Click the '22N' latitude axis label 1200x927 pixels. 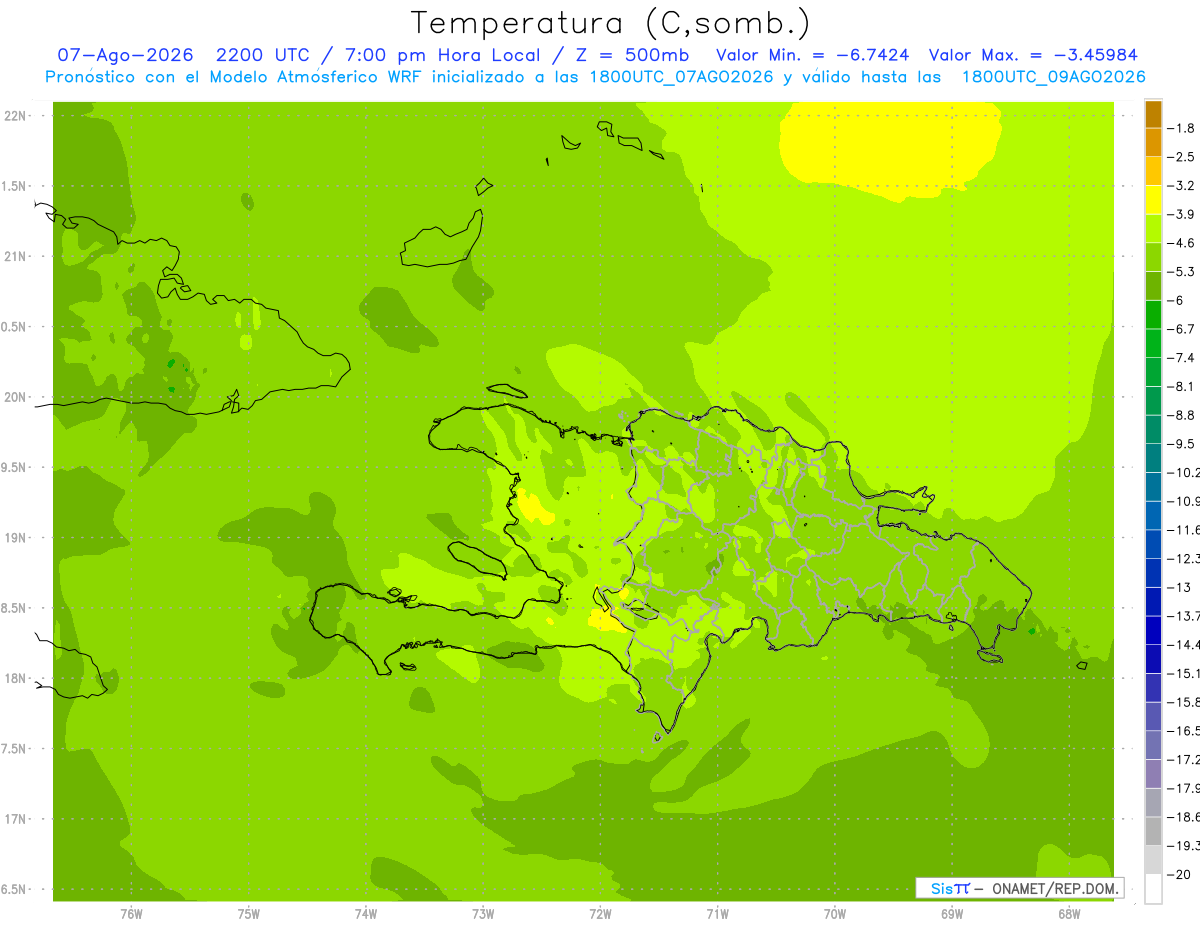pos(16,116)
